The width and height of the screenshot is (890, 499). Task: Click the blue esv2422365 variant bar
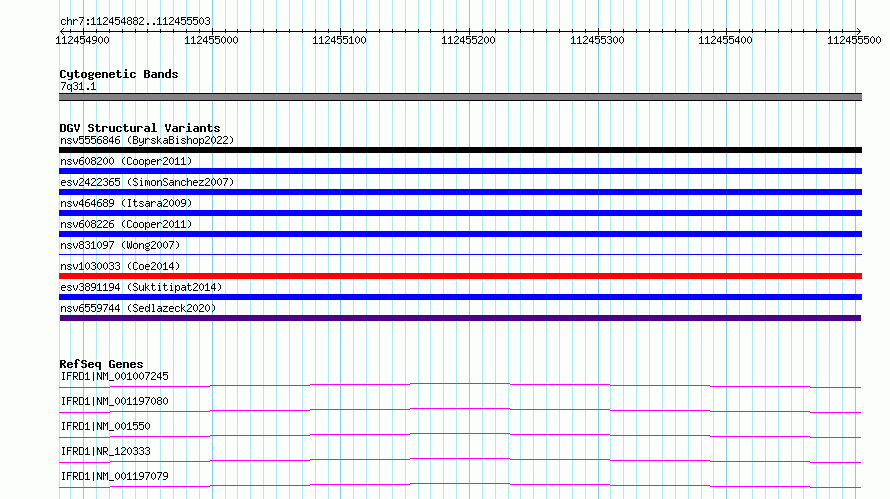coord(460,192)
